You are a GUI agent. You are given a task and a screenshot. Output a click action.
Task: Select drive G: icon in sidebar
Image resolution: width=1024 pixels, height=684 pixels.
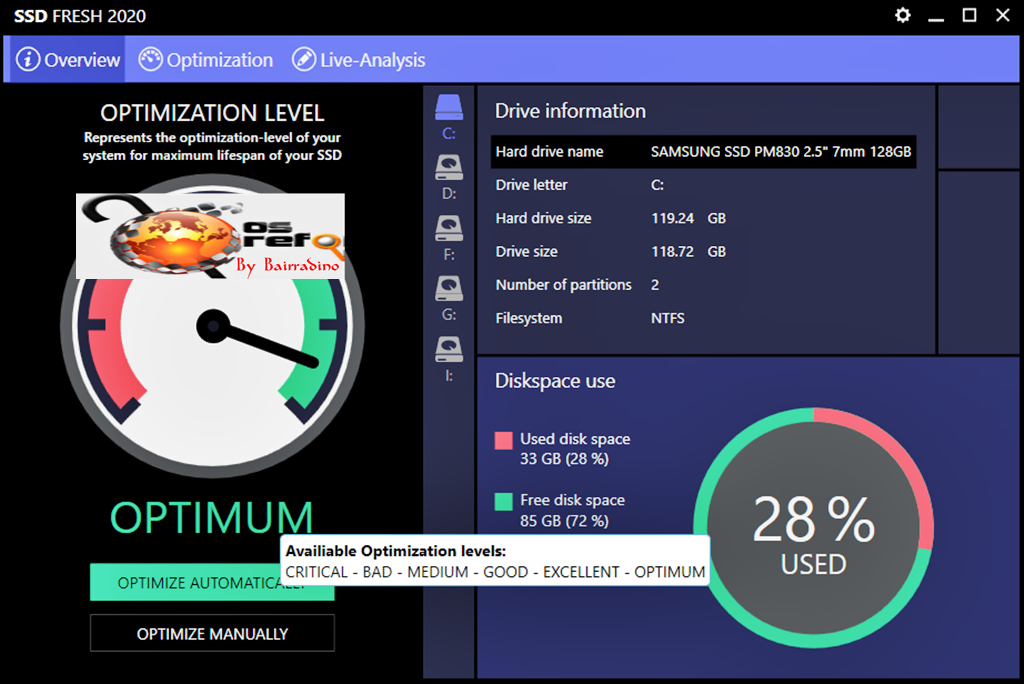click(449, 288)
